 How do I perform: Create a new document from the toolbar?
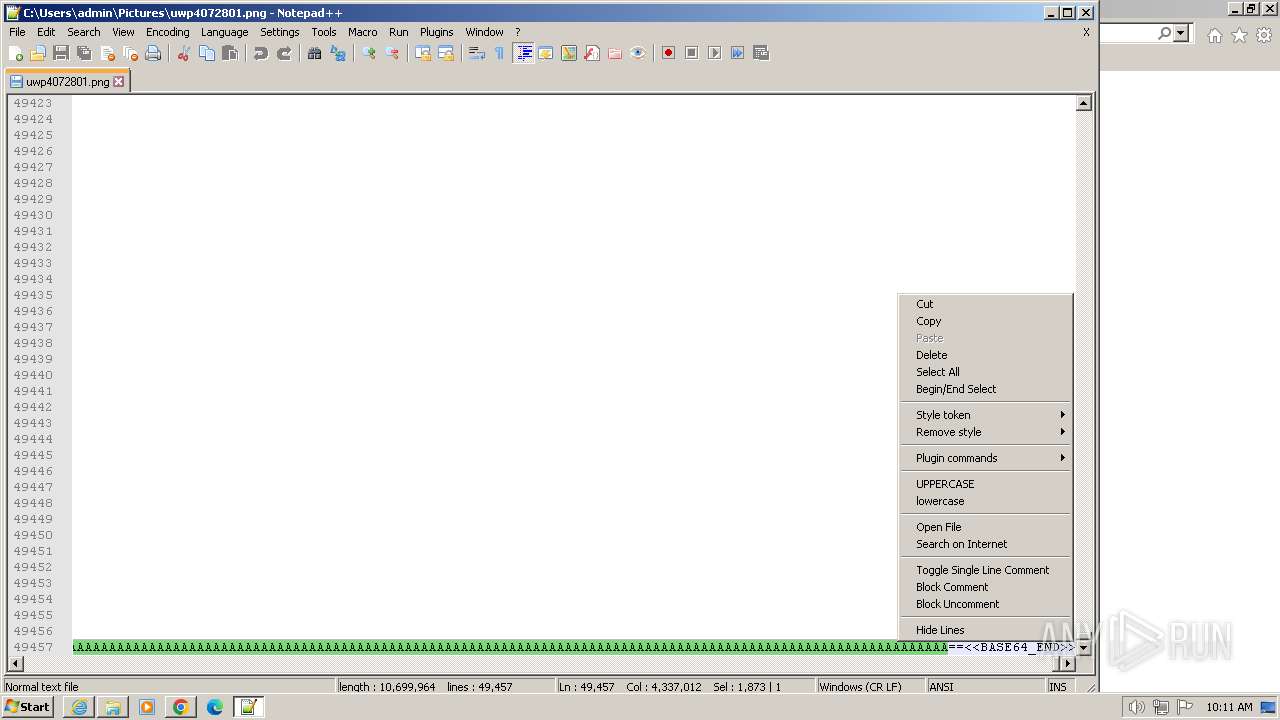pos(15,53)
